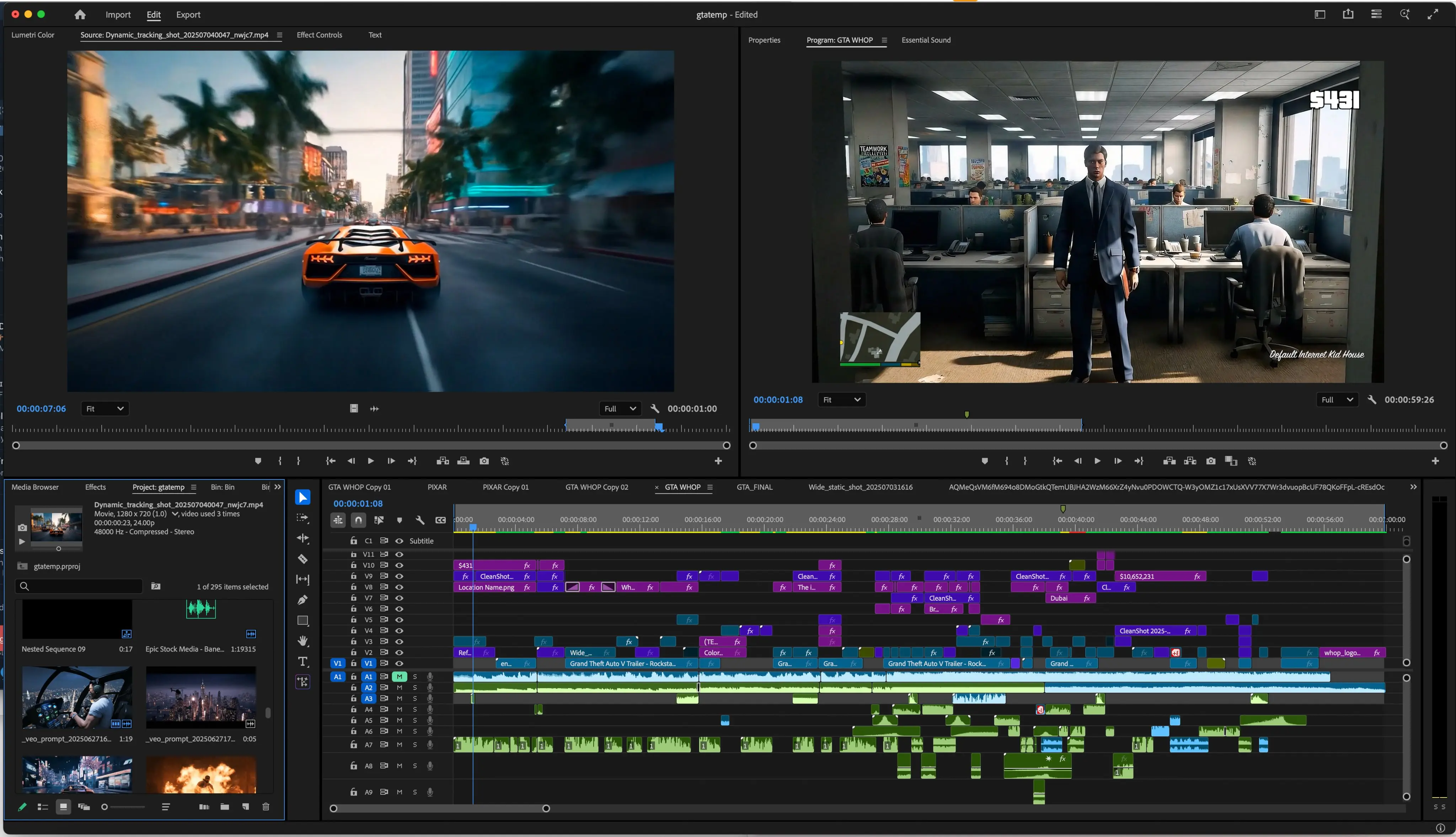Select the Razor tool in timeline toolbar
This screenshot has height=837, width=1456.
click(303, 559)
